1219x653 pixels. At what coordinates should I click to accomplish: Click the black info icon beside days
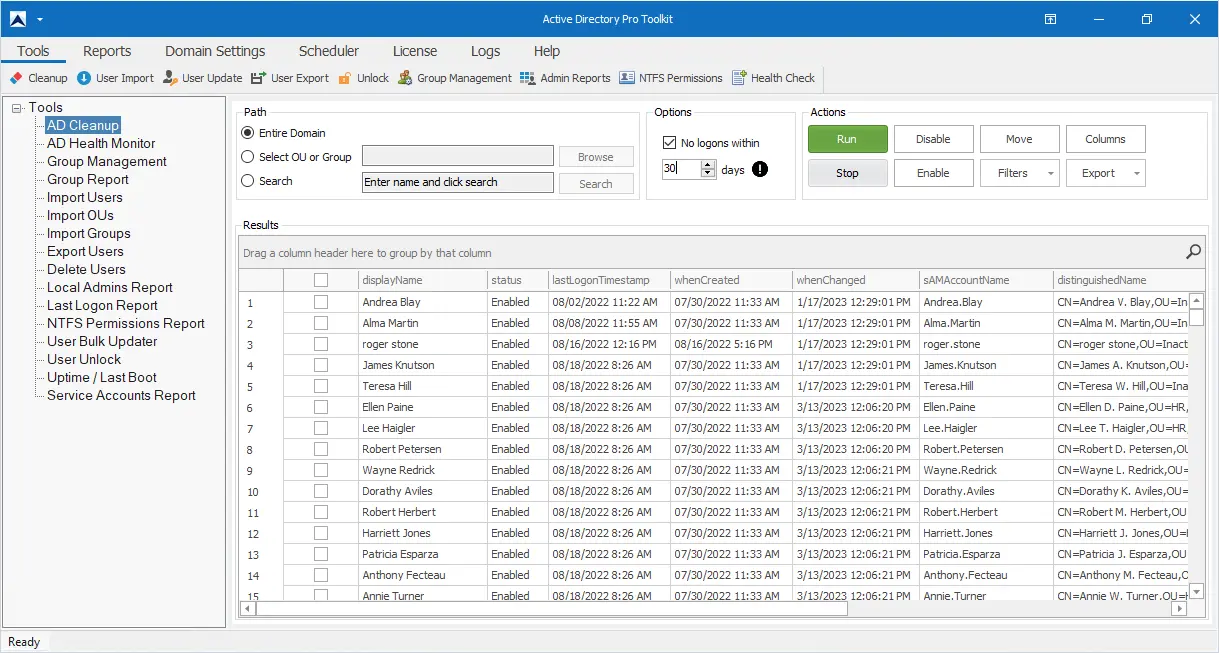point(760,169)
